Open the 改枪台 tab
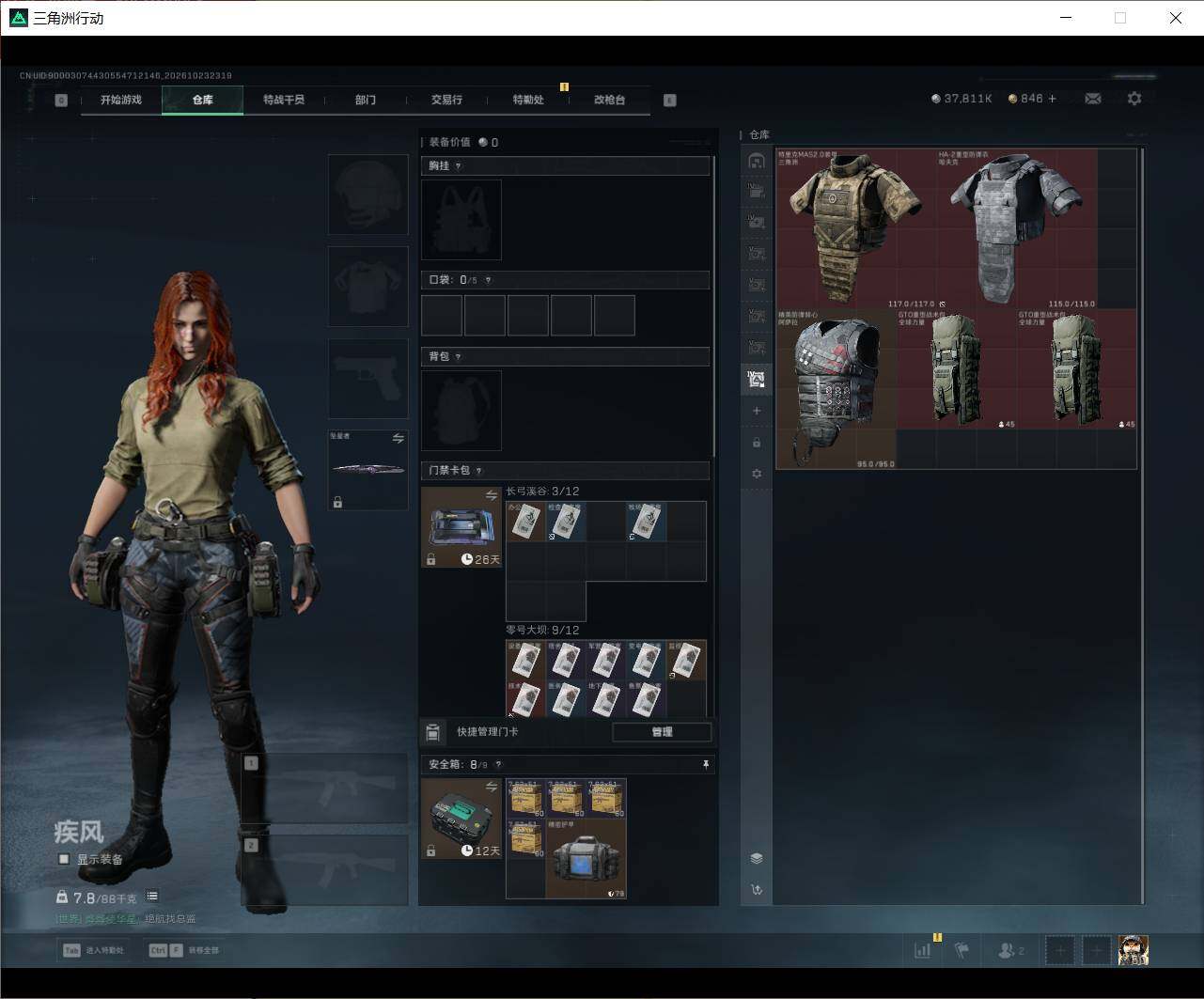Screen dimensions: 1204x999 (x=609, y=100)
